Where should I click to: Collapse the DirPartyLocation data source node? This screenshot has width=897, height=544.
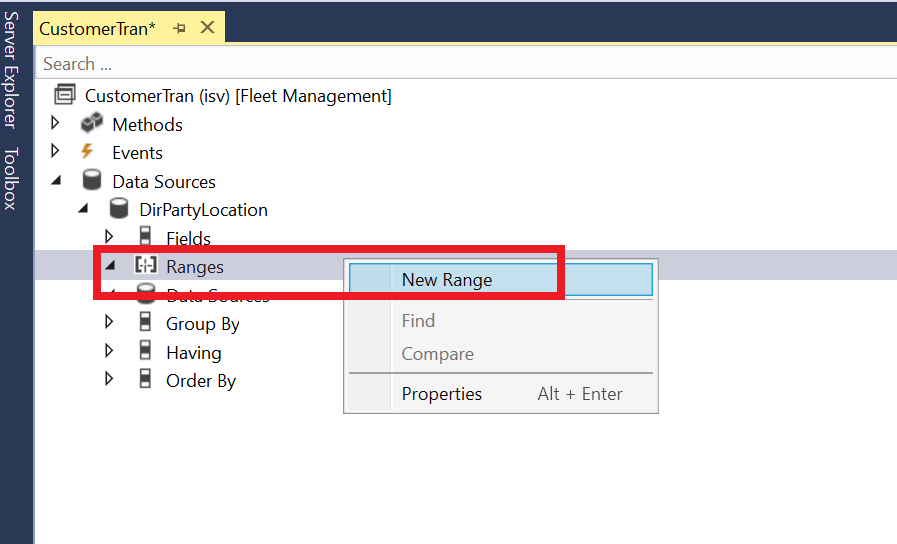tap(83, 210)
